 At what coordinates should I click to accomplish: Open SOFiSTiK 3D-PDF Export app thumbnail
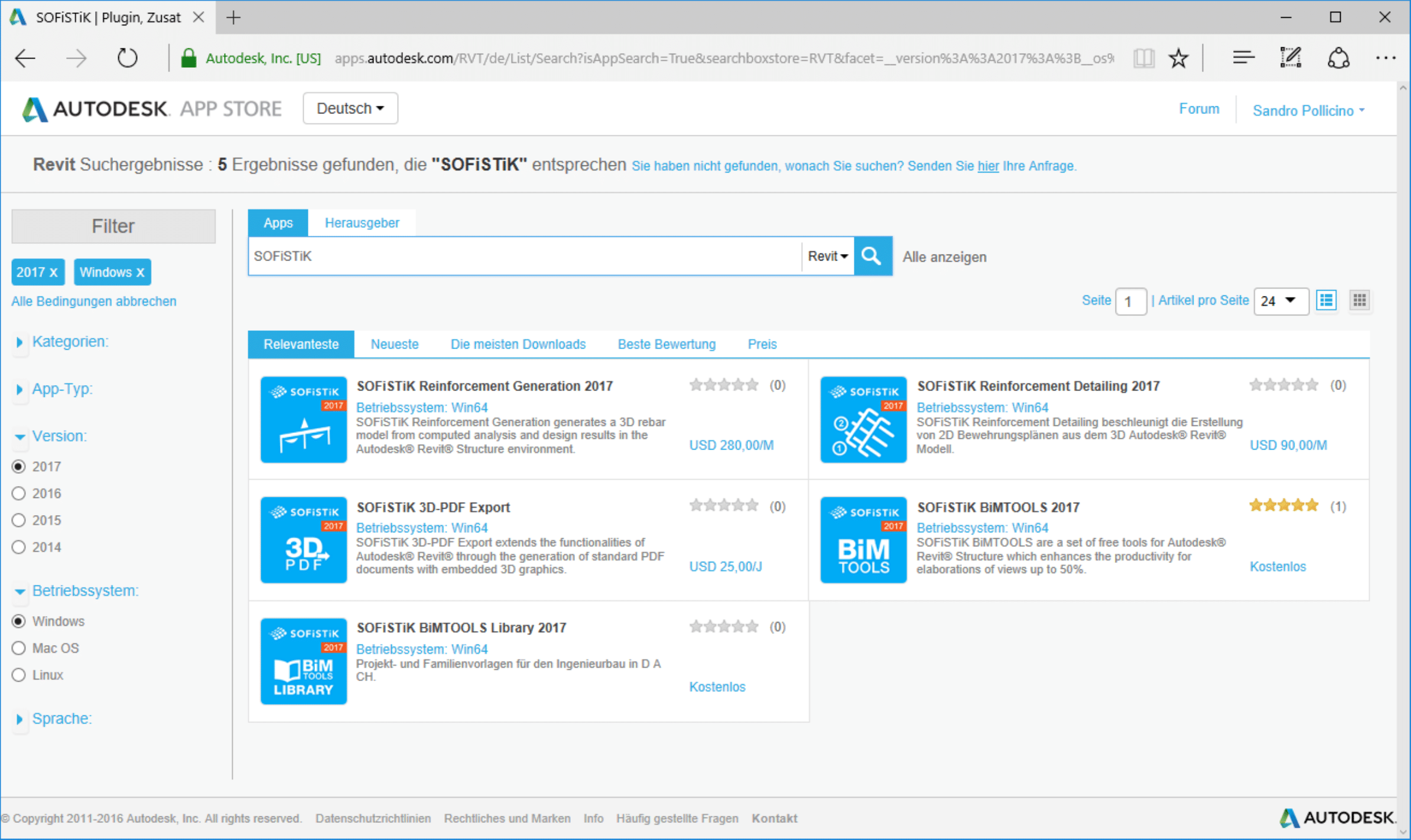point(304,540)
